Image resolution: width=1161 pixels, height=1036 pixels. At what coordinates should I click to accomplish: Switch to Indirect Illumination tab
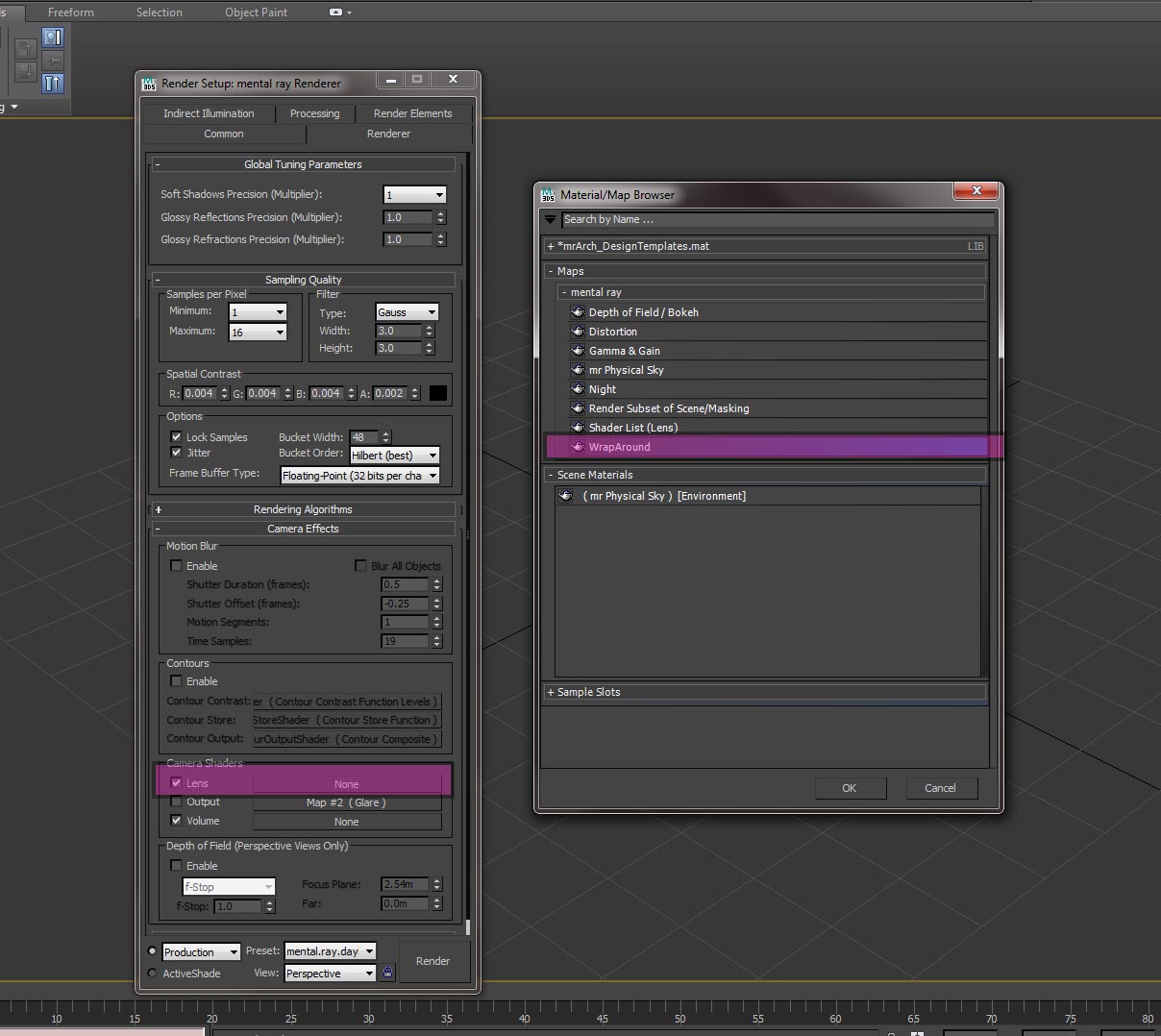point(209,113)
